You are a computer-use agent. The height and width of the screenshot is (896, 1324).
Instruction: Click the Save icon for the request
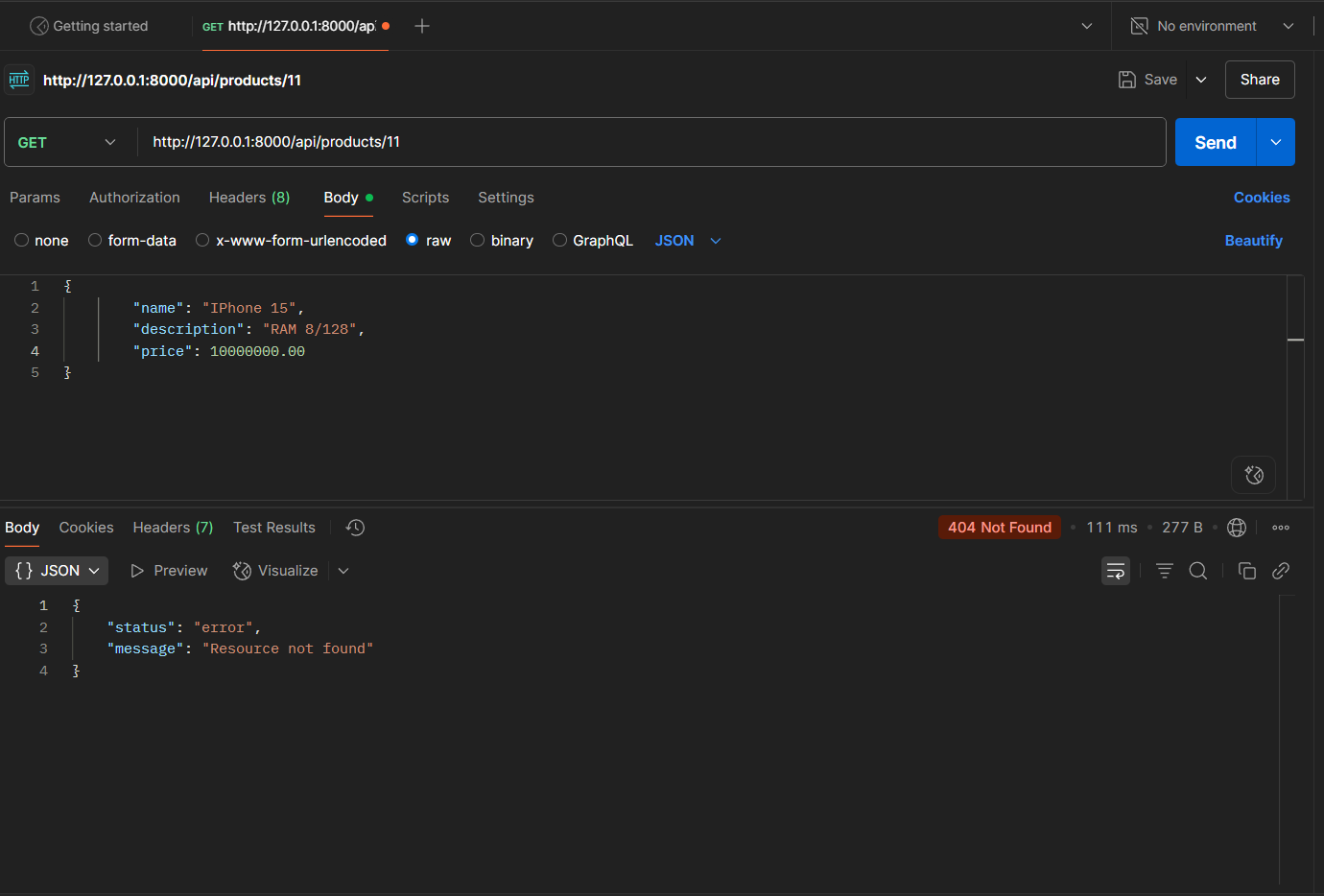click(1126, 79)
